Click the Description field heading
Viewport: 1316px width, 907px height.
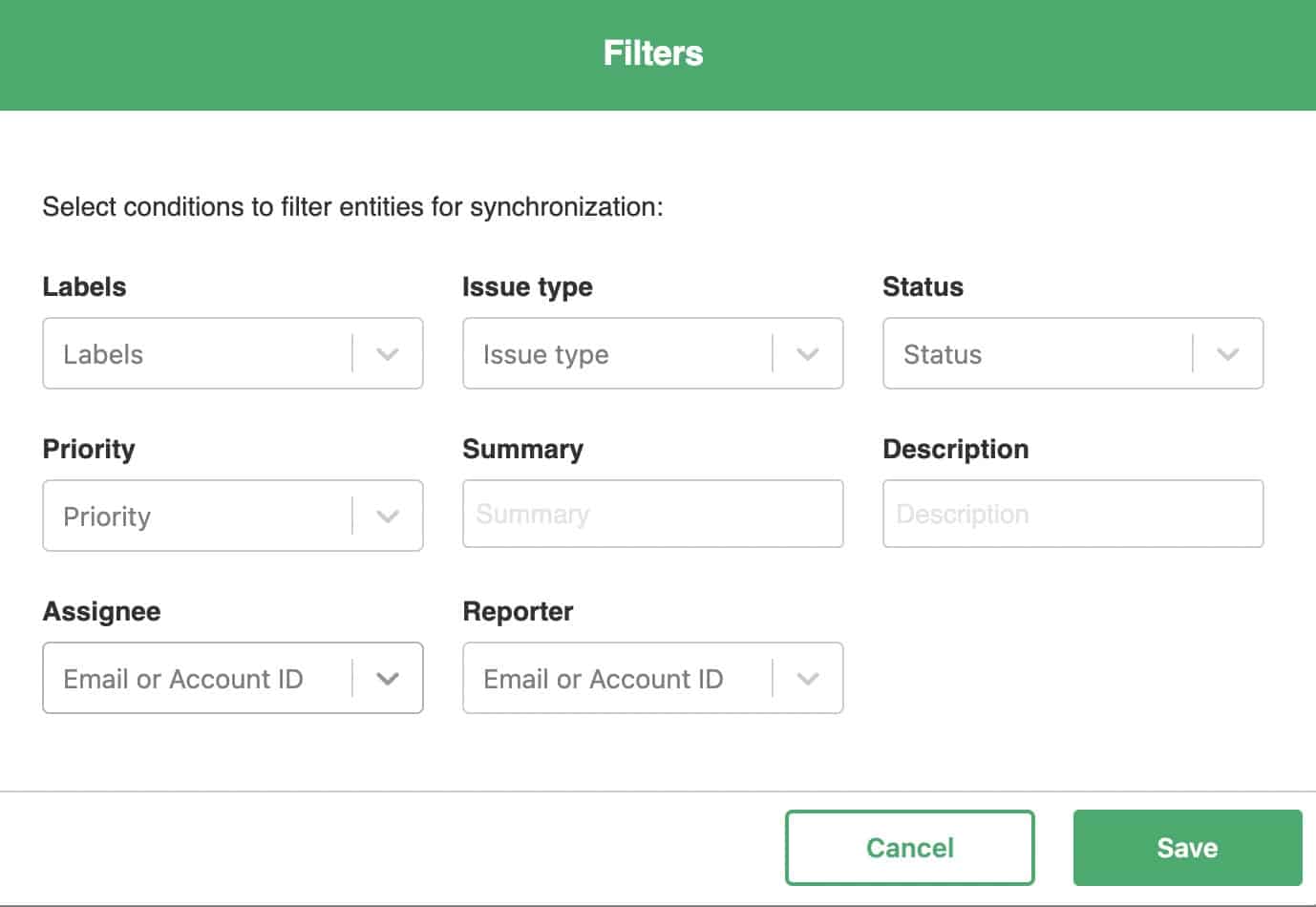point(956,450)
